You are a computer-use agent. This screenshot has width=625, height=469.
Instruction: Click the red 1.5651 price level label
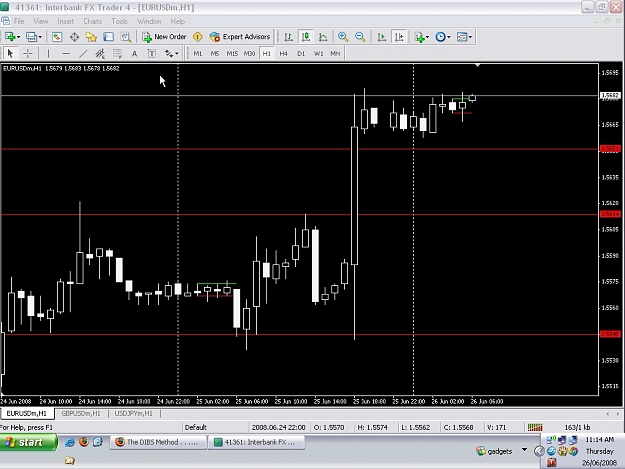pyautogui.click(x=610, y=149)
